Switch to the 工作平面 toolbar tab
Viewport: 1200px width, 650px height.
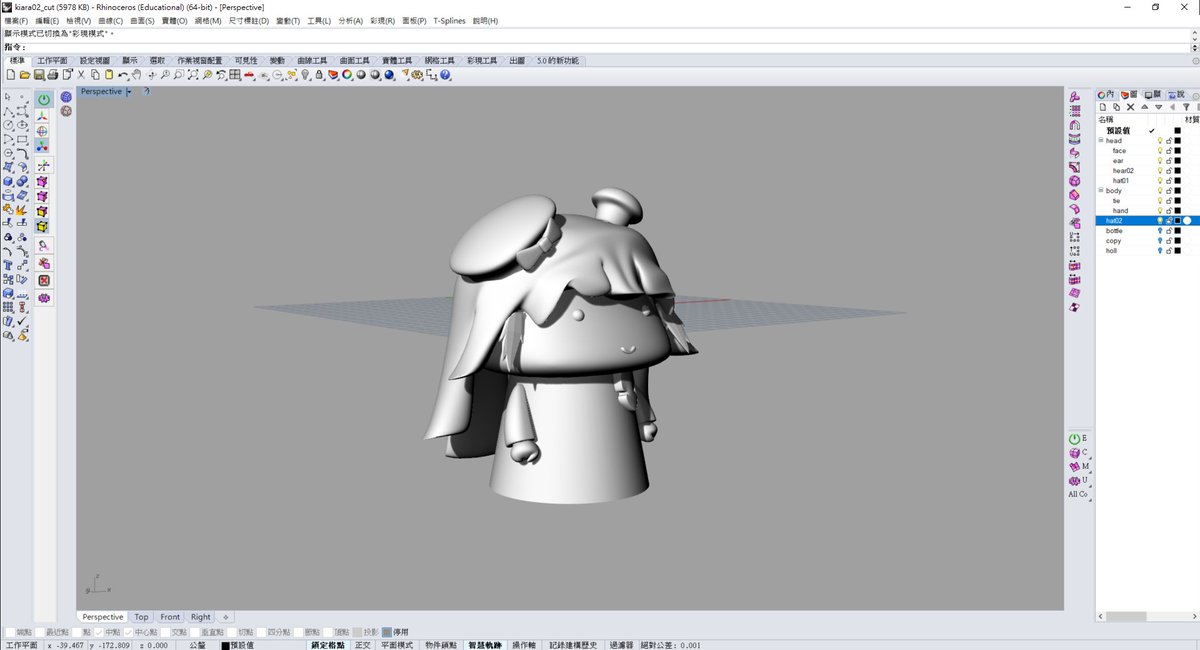click(x=52, y=61)
